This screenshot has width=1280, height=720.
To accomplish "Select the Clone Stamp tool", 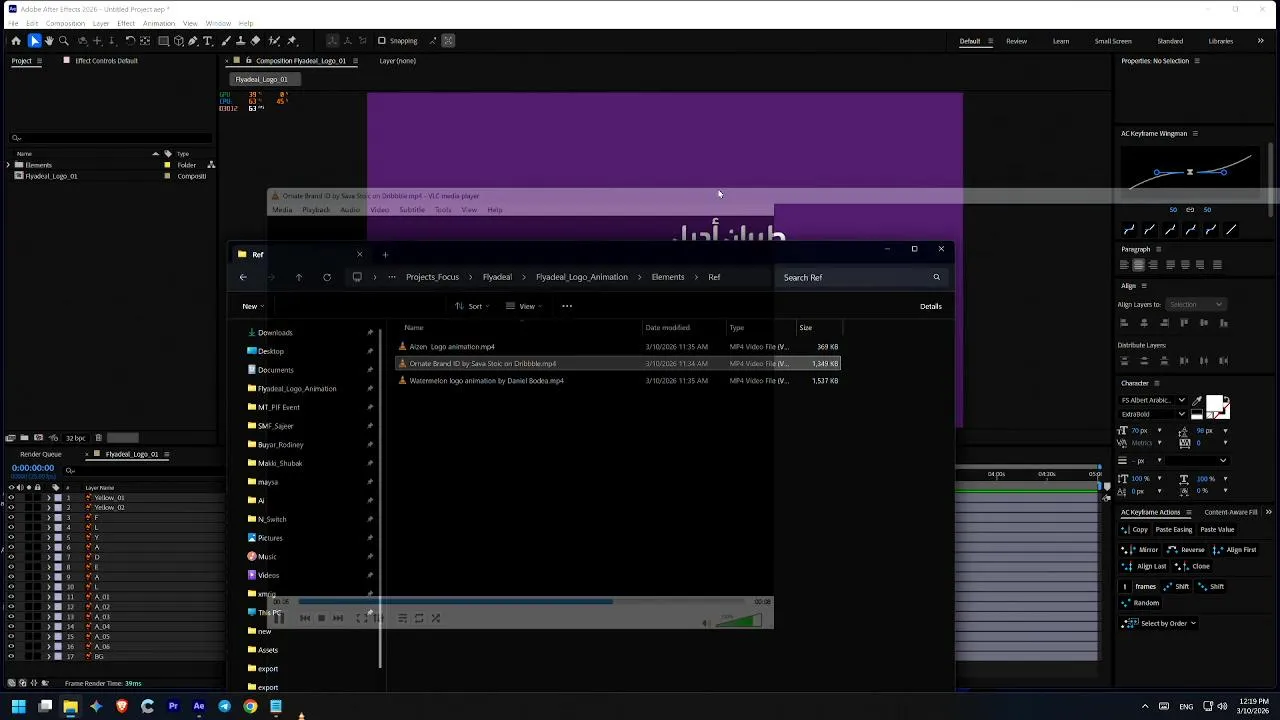I will pos(240,41).
